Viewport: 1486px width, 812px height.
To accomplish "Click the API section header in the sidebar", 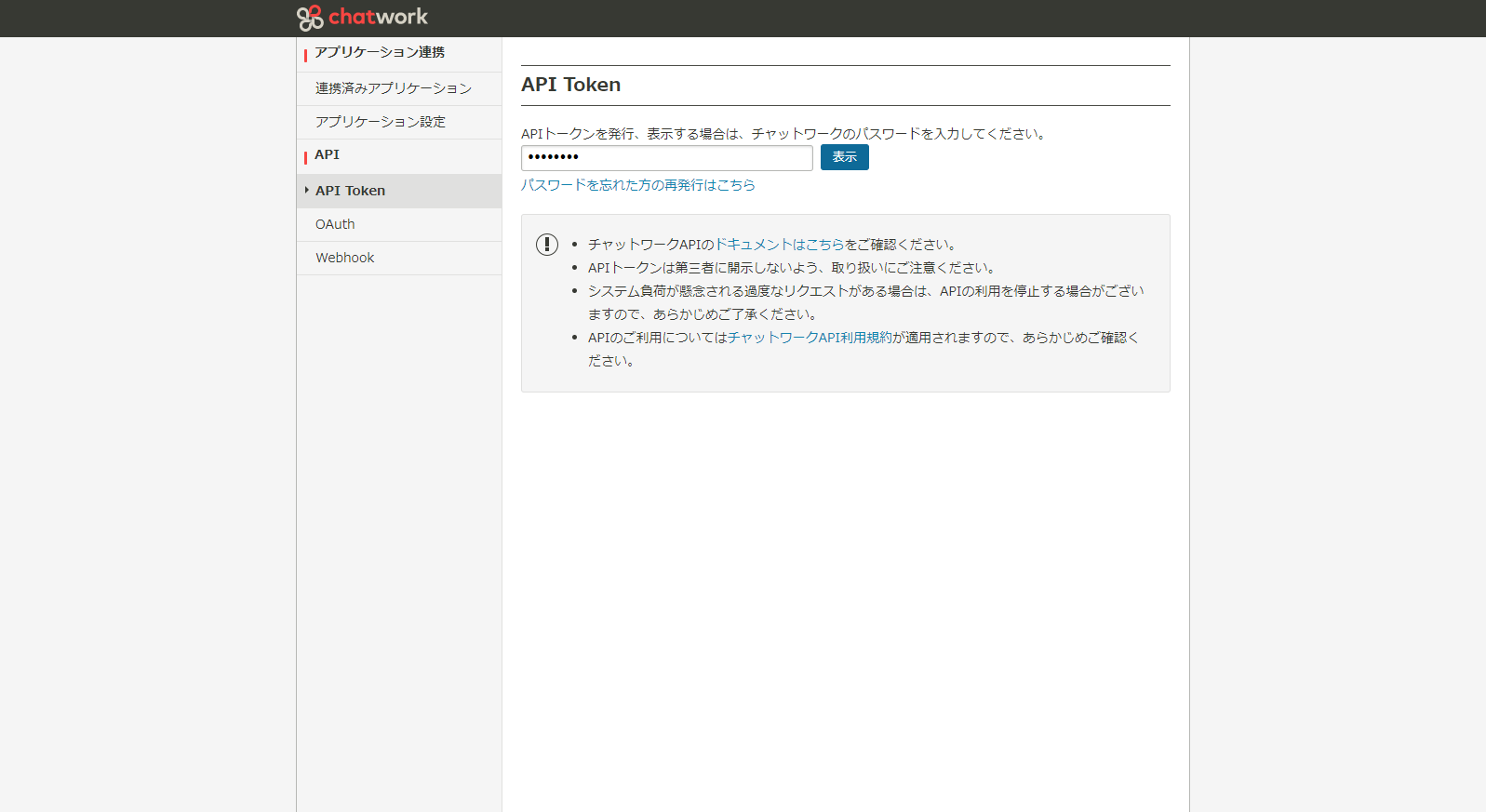I will (x=327, y=154).
